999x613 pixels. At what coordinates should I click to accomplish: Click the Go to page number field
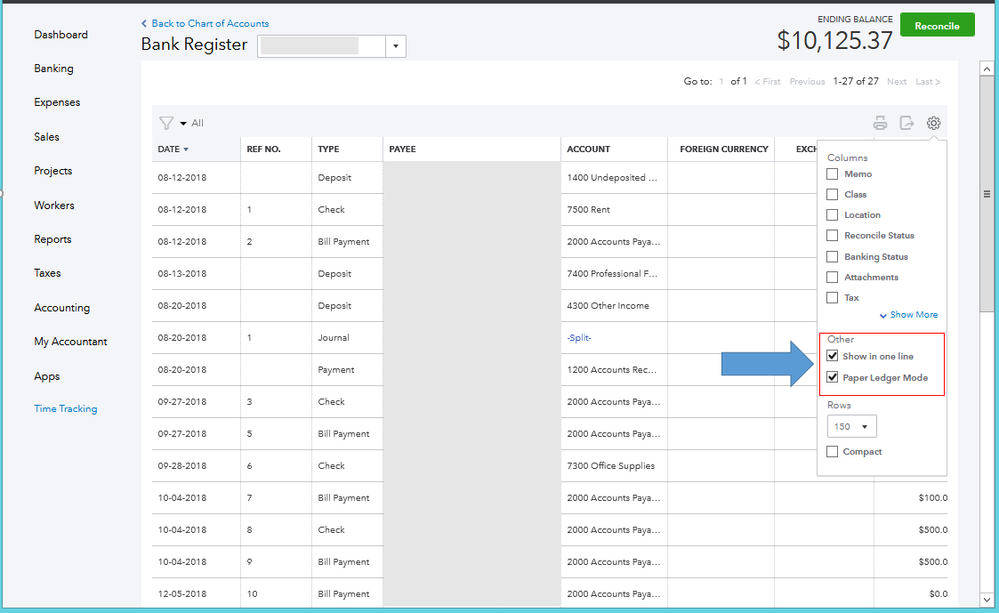[x=721, y=82]
